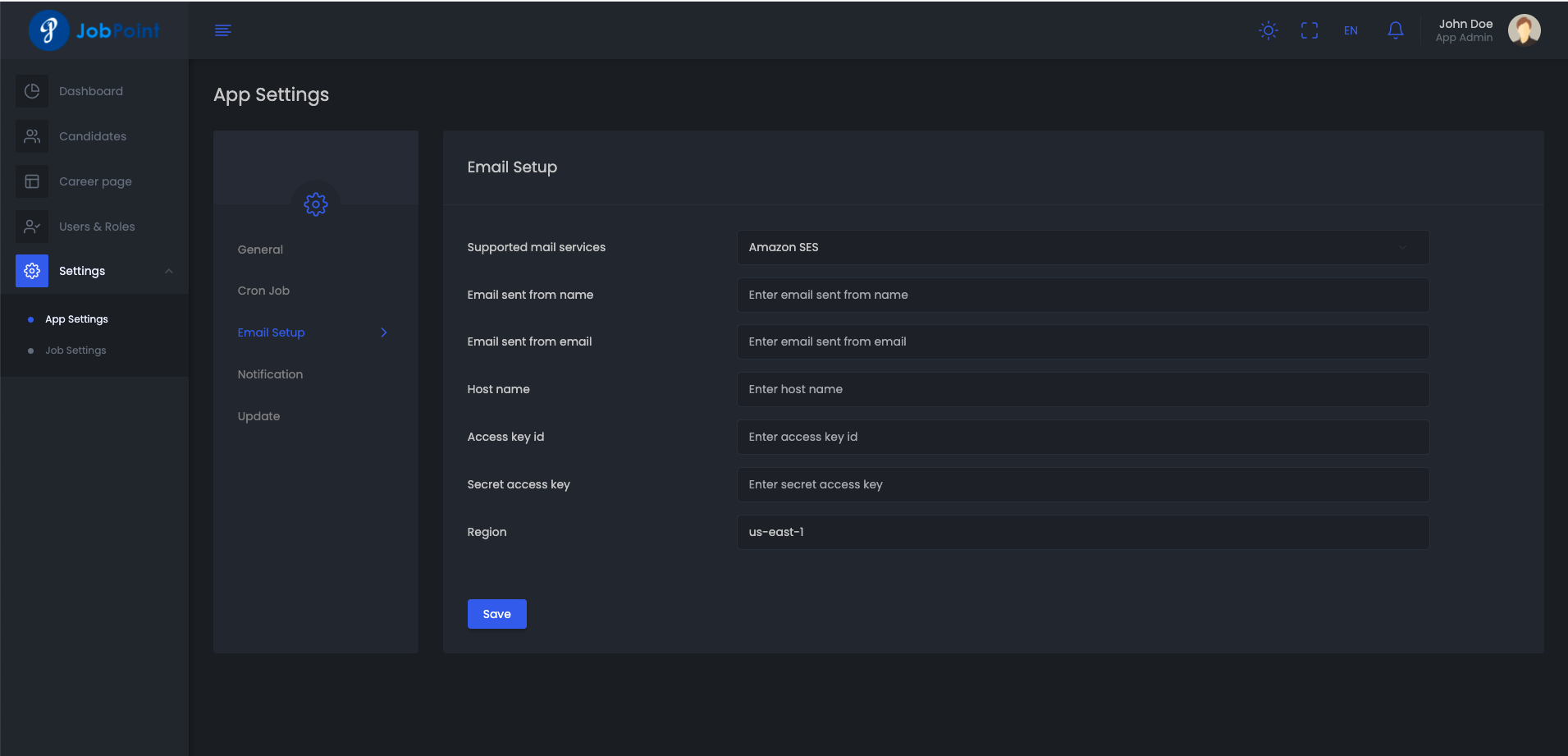Collapse the Settings sidebar menu
This screenshot has height=756, width=1568.
click(168, 271)
